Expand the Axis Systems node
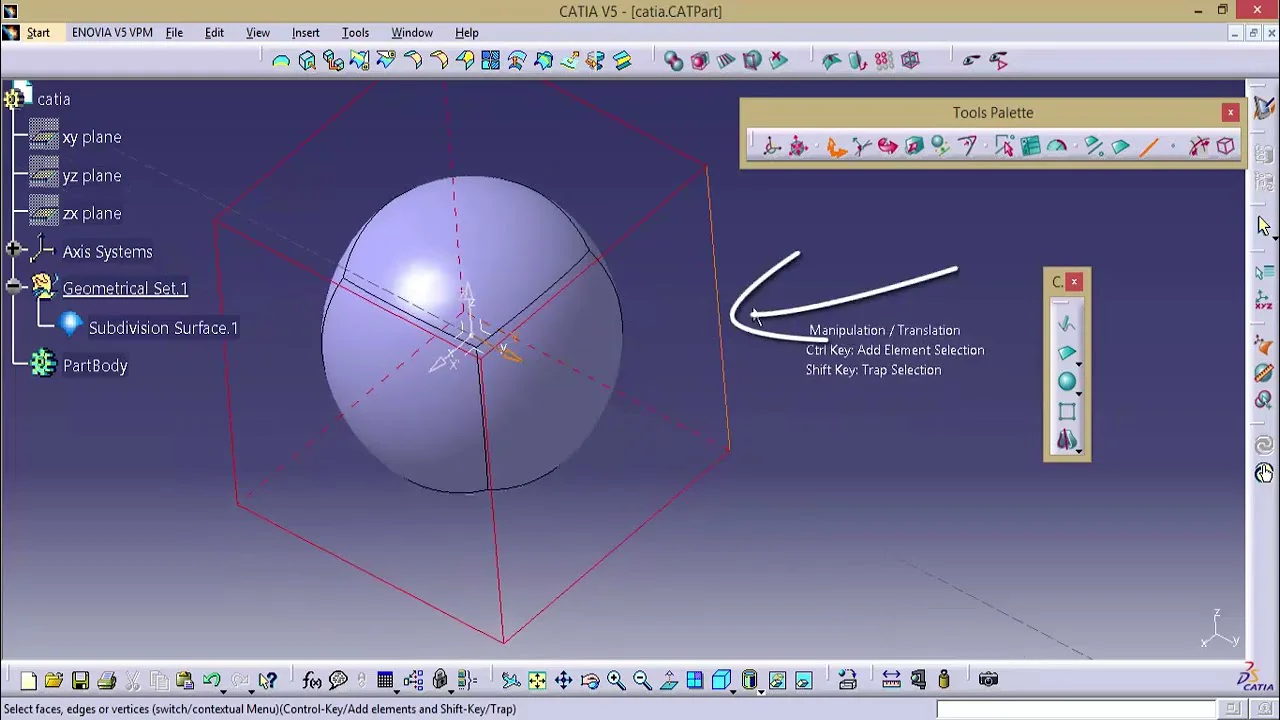 coord(13,250)
